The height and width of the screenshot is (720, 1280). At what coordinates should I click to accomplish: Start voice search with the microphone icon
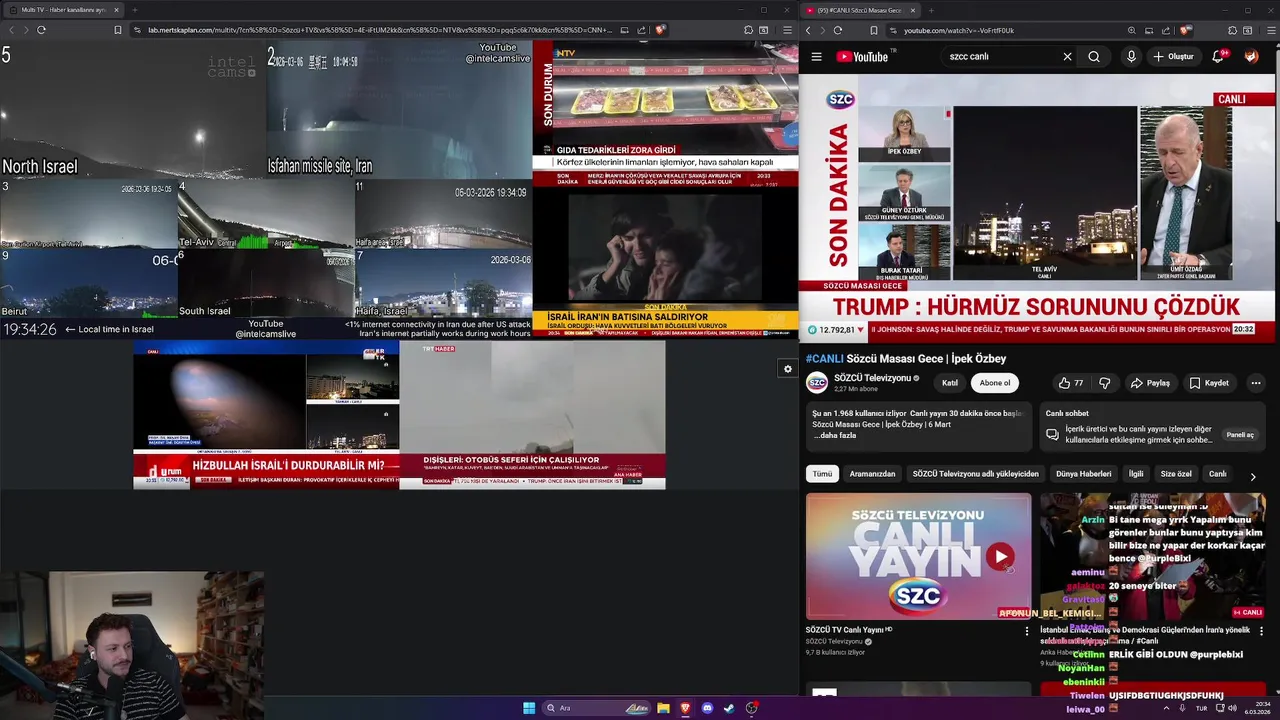1131,57
